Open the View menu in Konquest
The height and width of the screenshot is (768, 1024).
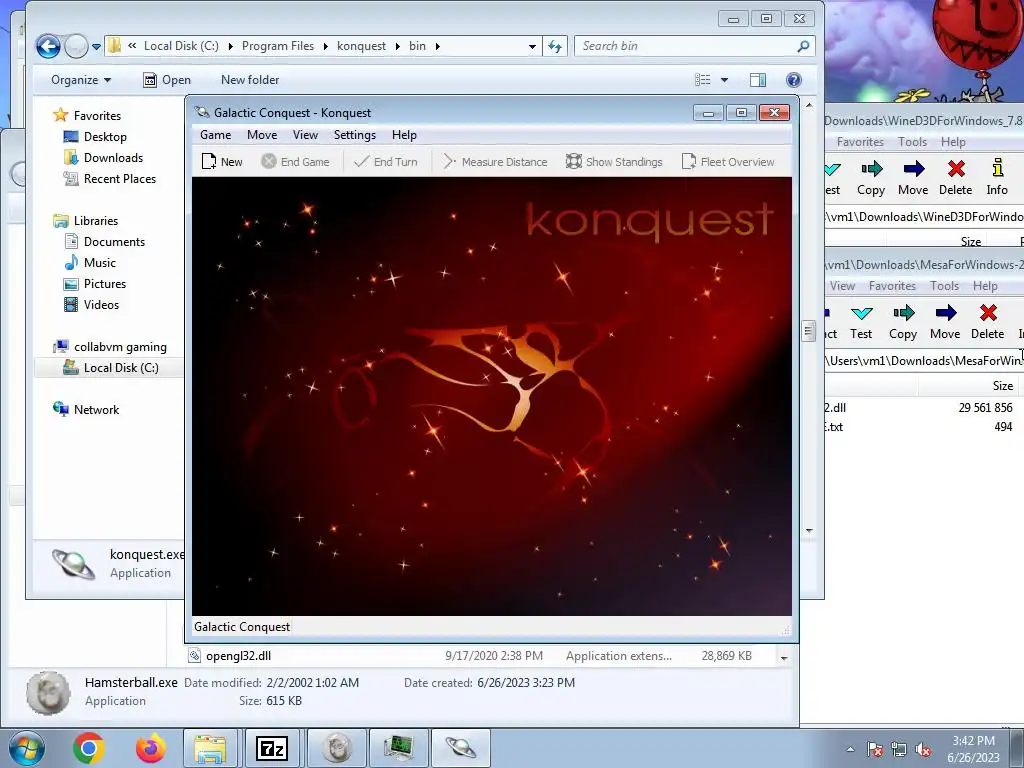(305, 135)
